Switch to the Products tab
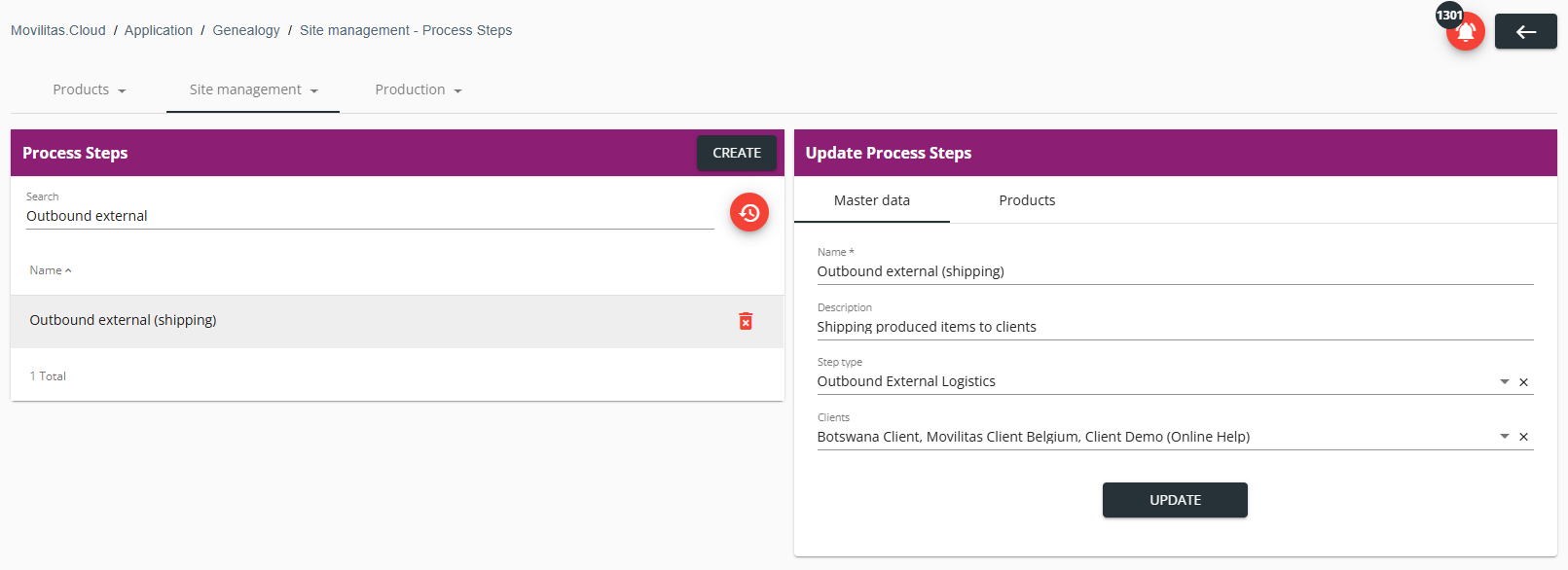1568x570 pixels. click(x=1027, y=200)
